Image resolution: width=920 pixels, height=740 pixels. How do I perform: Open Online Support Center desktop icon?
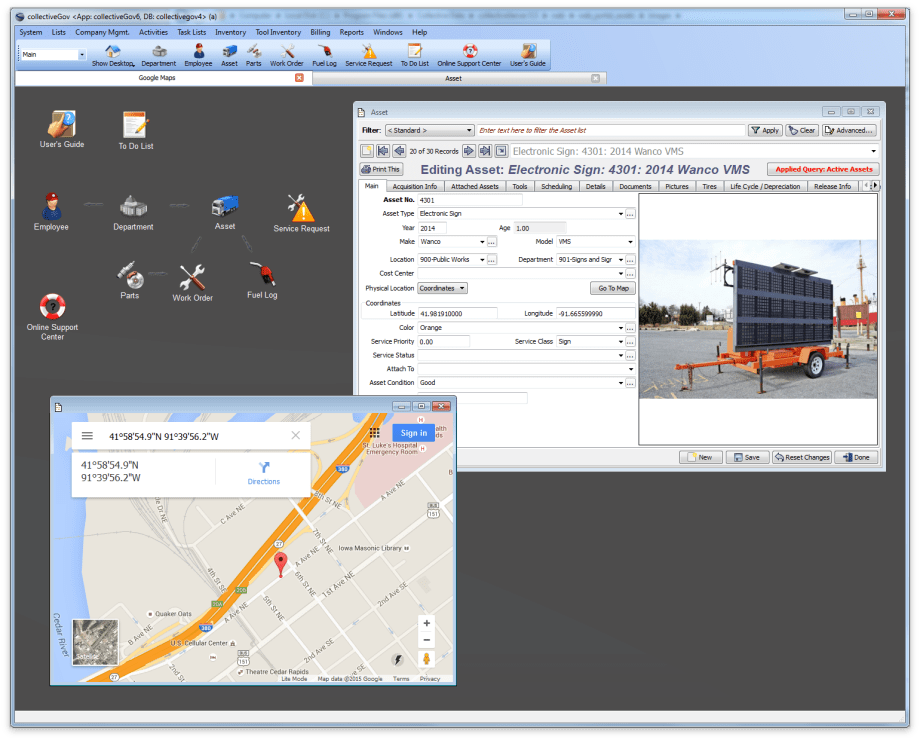52,315
